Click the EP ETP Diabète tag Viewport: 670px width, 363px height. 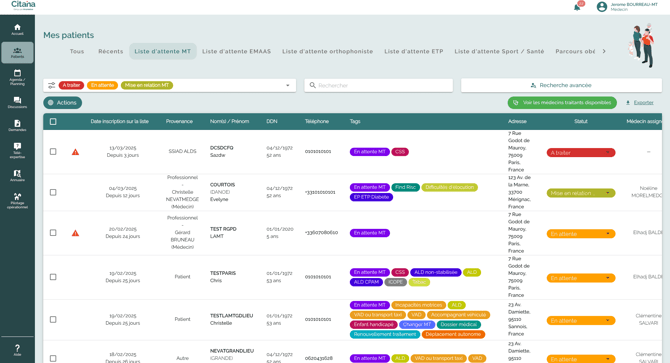371,197
